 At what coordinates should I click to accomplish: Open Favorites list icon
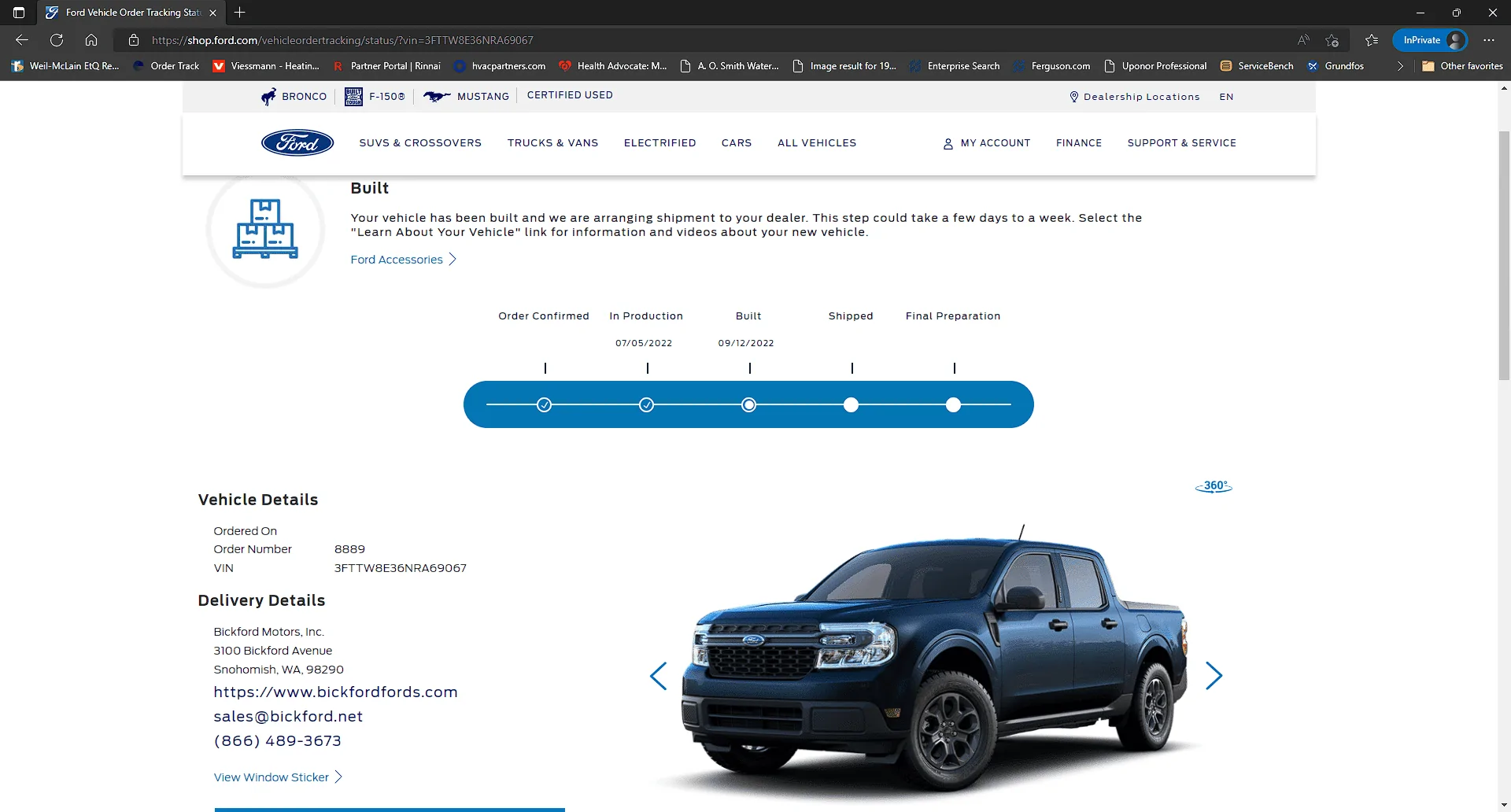1372,40
